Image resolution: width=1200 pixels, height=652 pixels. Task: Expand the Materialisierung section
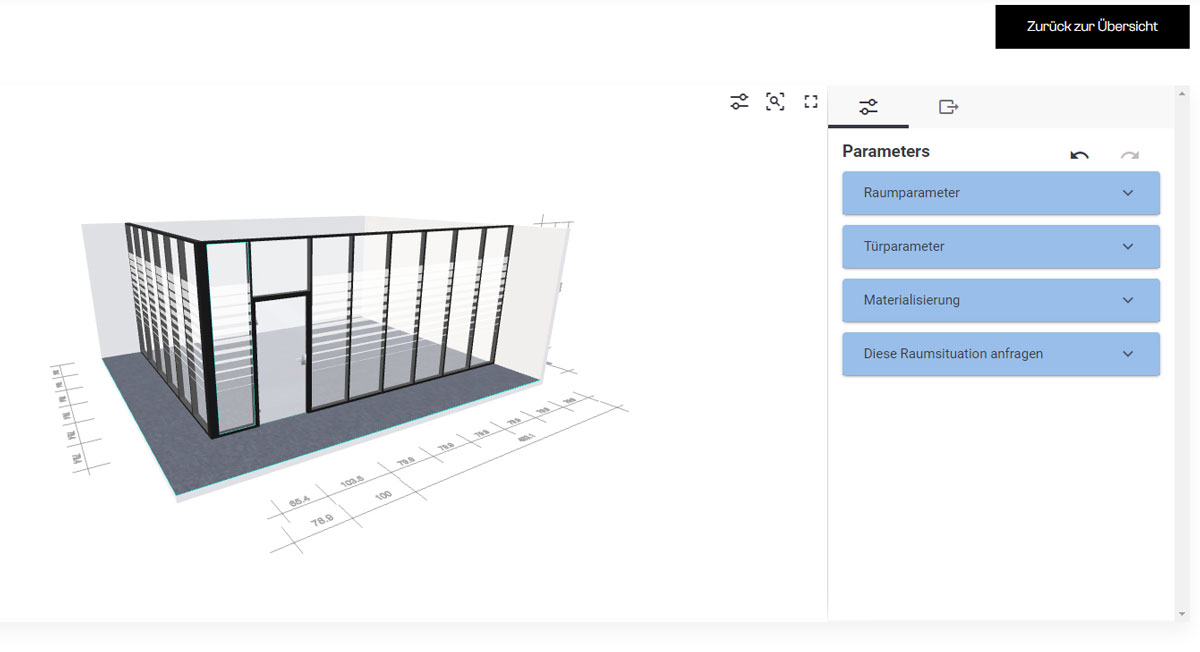(1000, 300)
